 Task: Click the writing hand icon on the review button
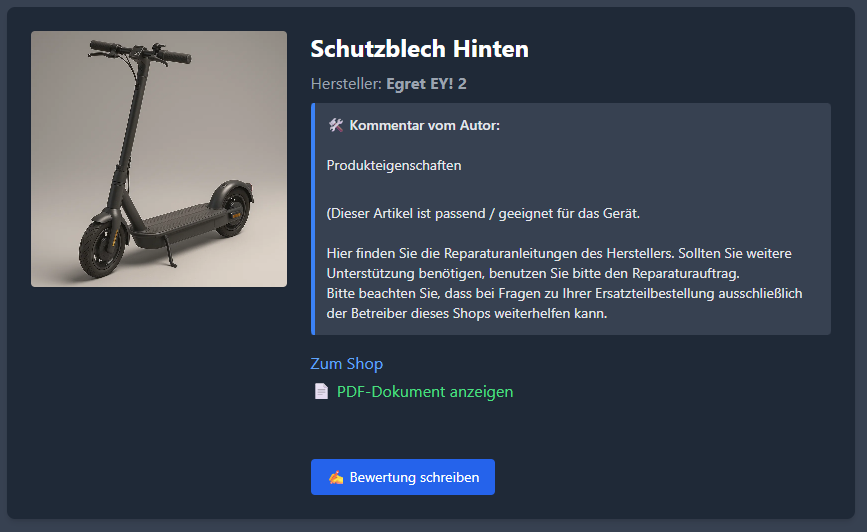336,477
